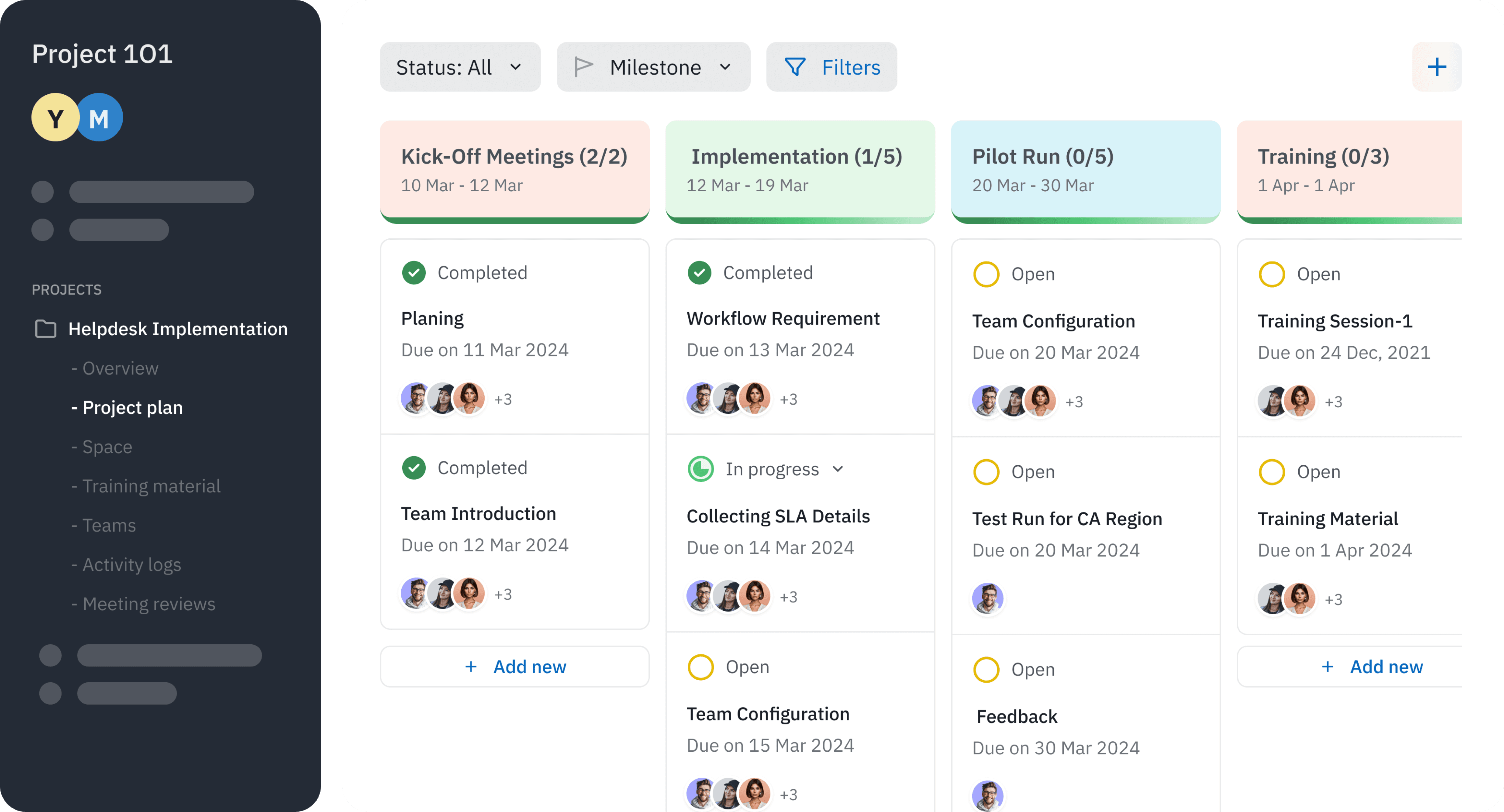Click the +3 assignees badge on Workflow Requirement

[789, 399]
